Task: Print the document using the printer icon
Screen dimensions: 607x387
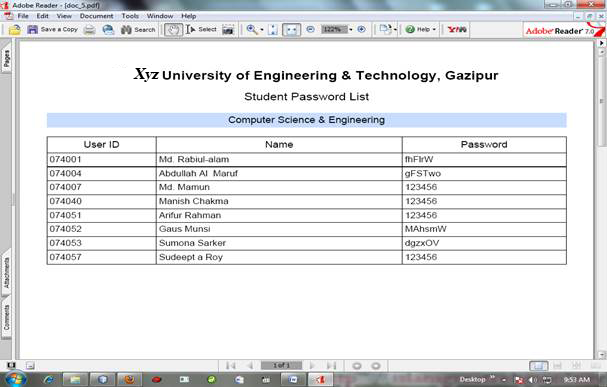Action: coord(89,30)
